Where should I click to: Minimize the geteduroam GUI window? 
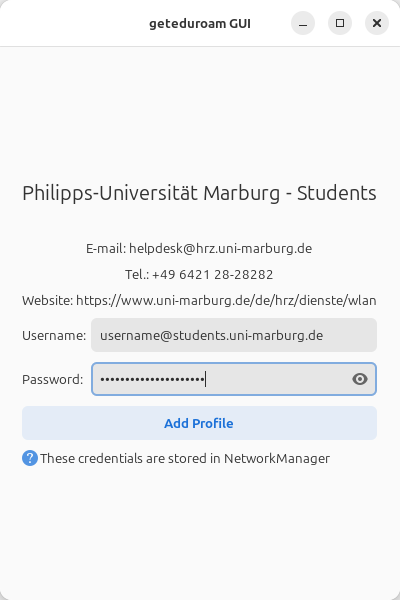(303, 23)
